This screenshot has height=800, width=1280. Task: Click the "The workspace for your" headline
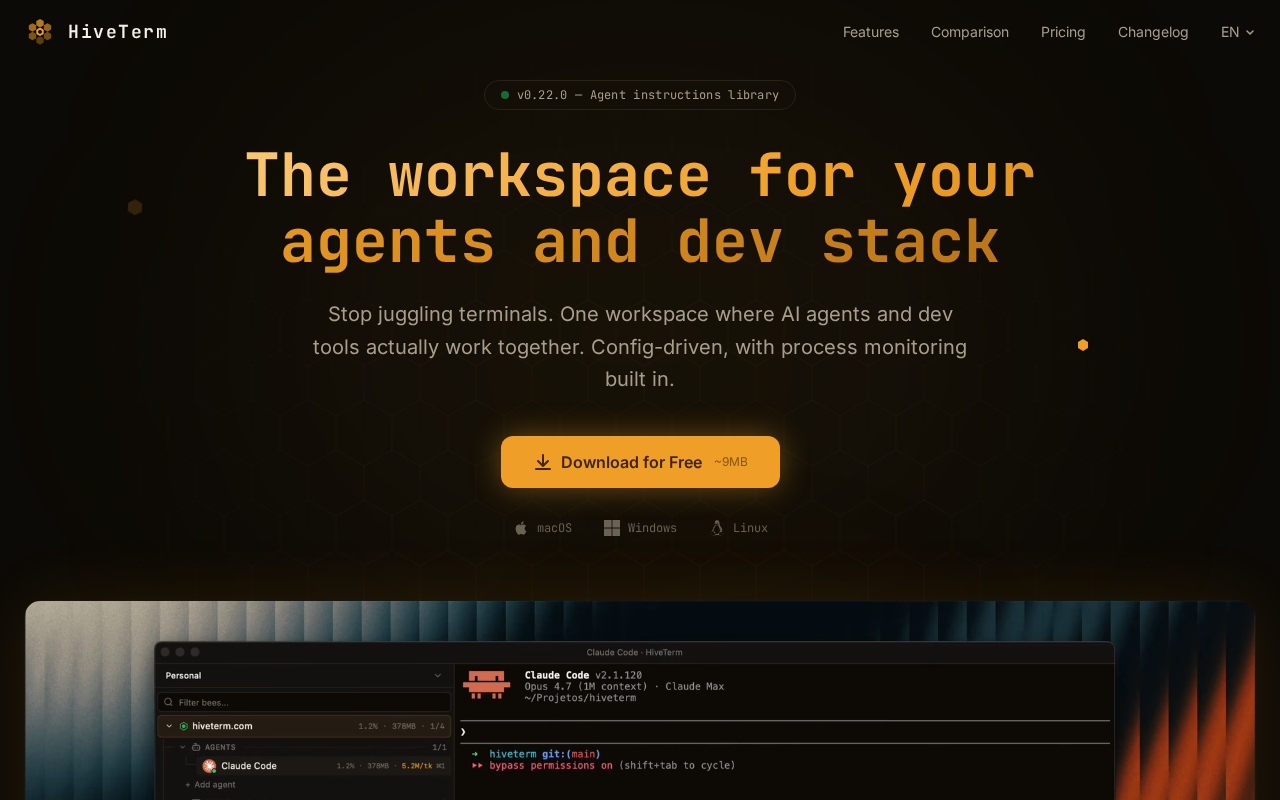pos(640,176)
